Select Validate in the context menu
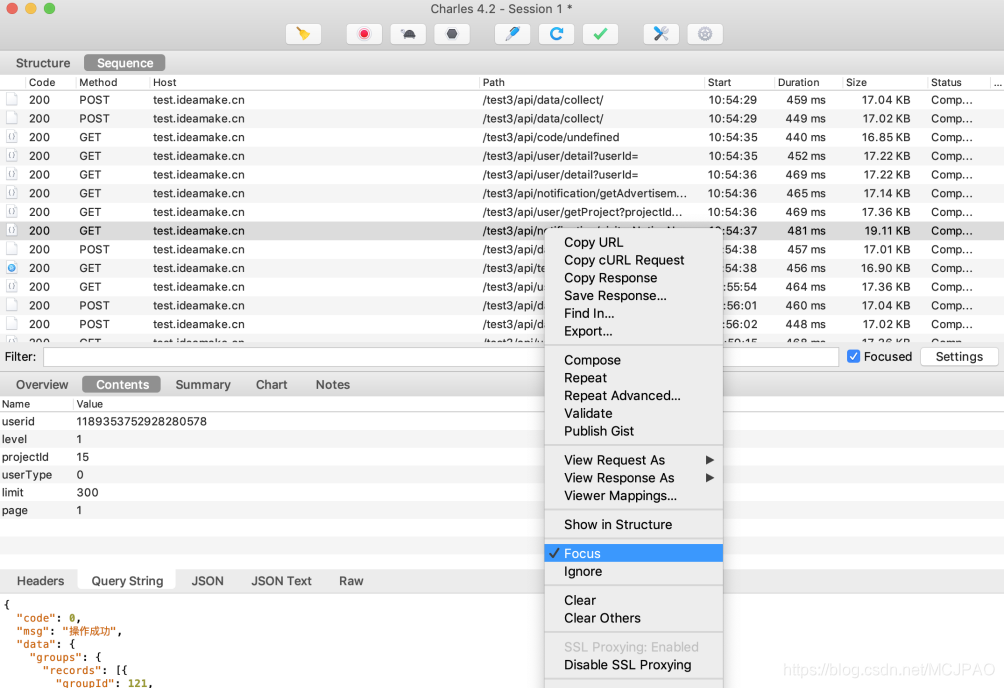The image size is (1004, 688). [588, 413]
